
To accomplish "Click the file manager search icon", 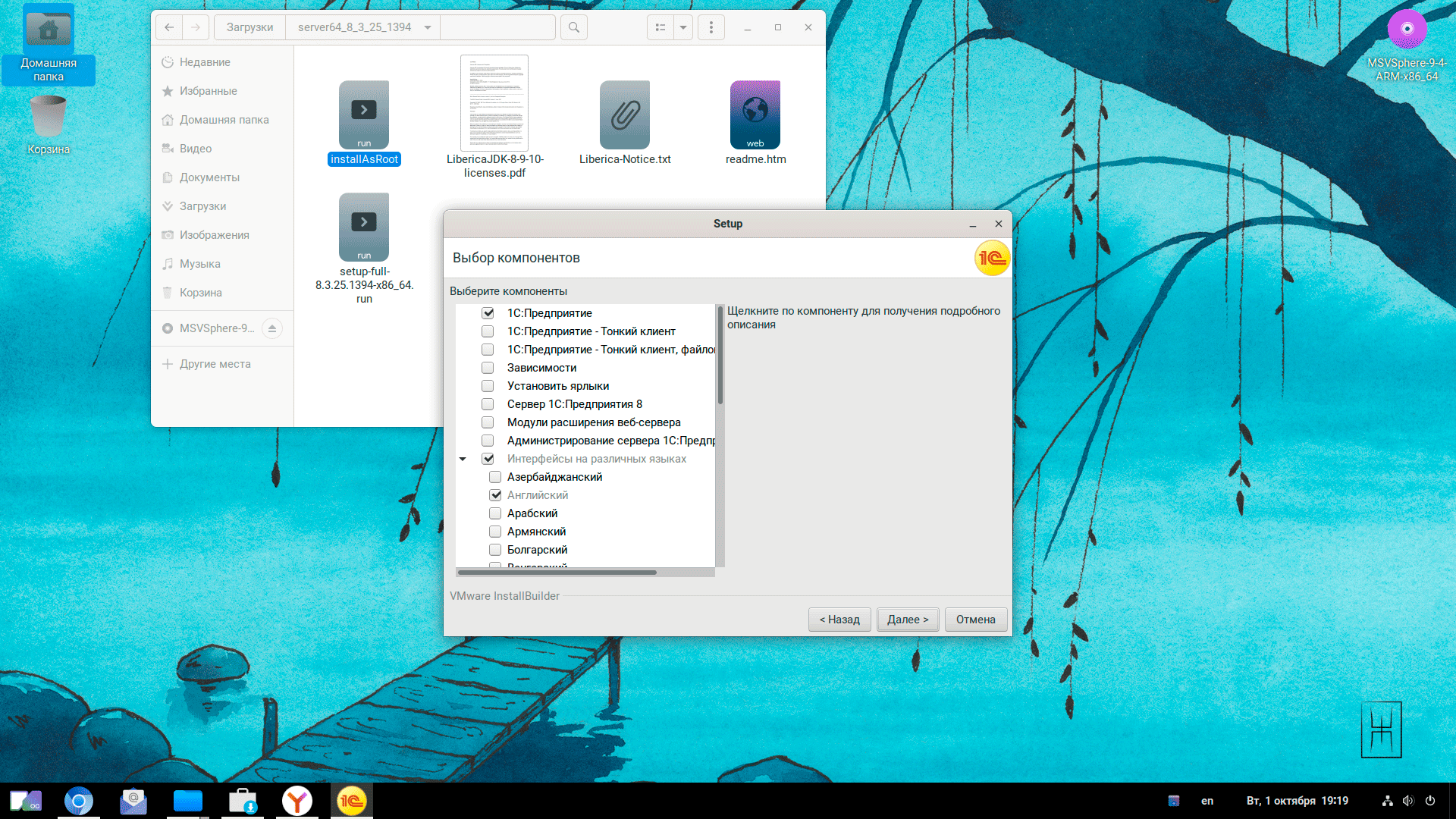I will pos(574,27).
